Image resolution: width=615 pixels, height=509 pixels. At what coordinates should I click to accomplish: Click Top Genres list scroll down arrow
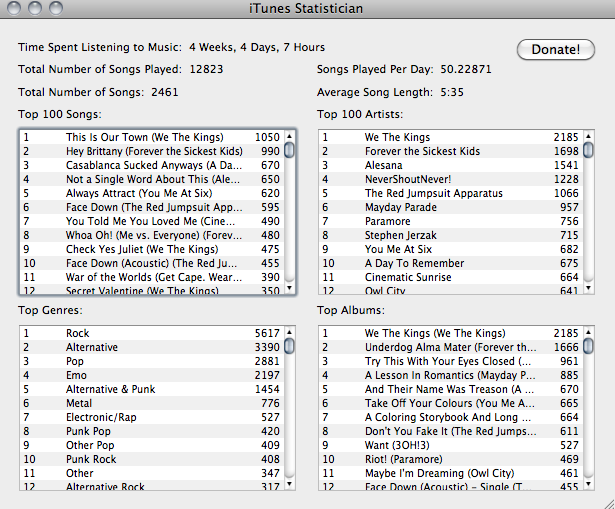point(289,484)
